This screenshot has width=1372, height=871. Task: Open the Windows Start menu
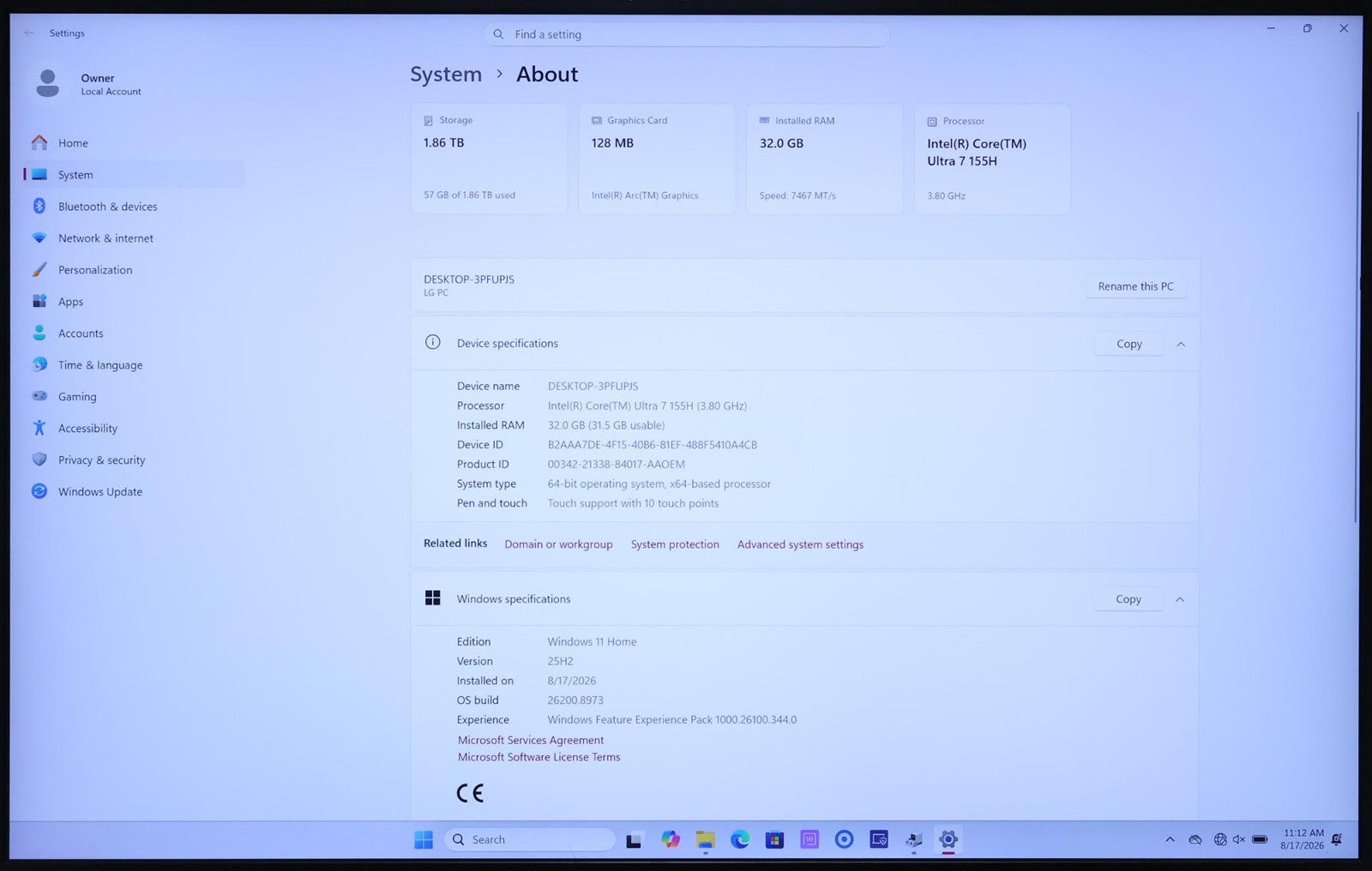424,840
